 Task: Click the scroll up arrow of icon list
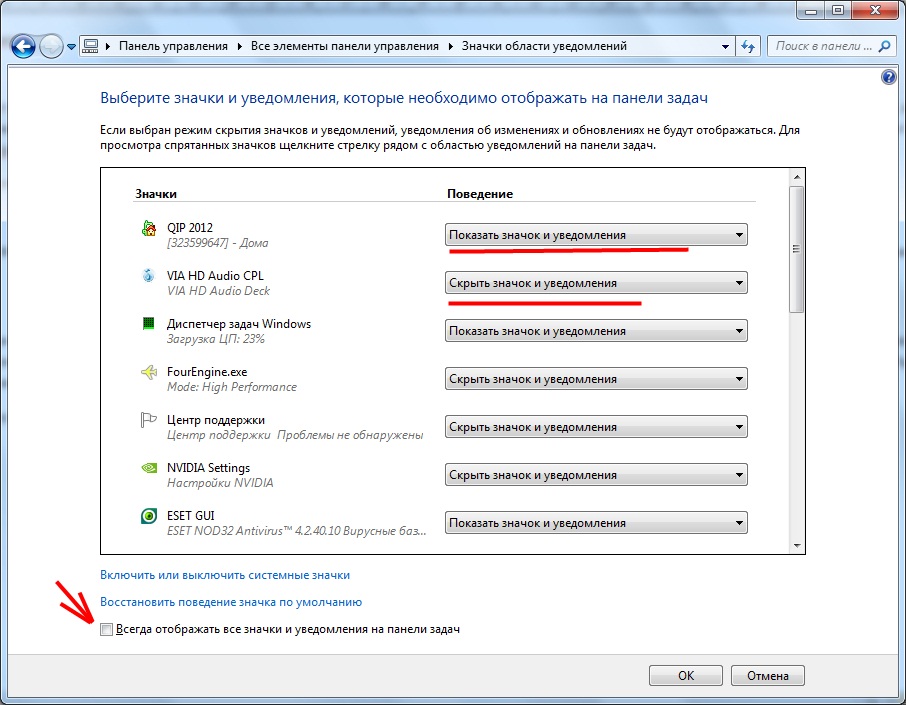point(797,177)
